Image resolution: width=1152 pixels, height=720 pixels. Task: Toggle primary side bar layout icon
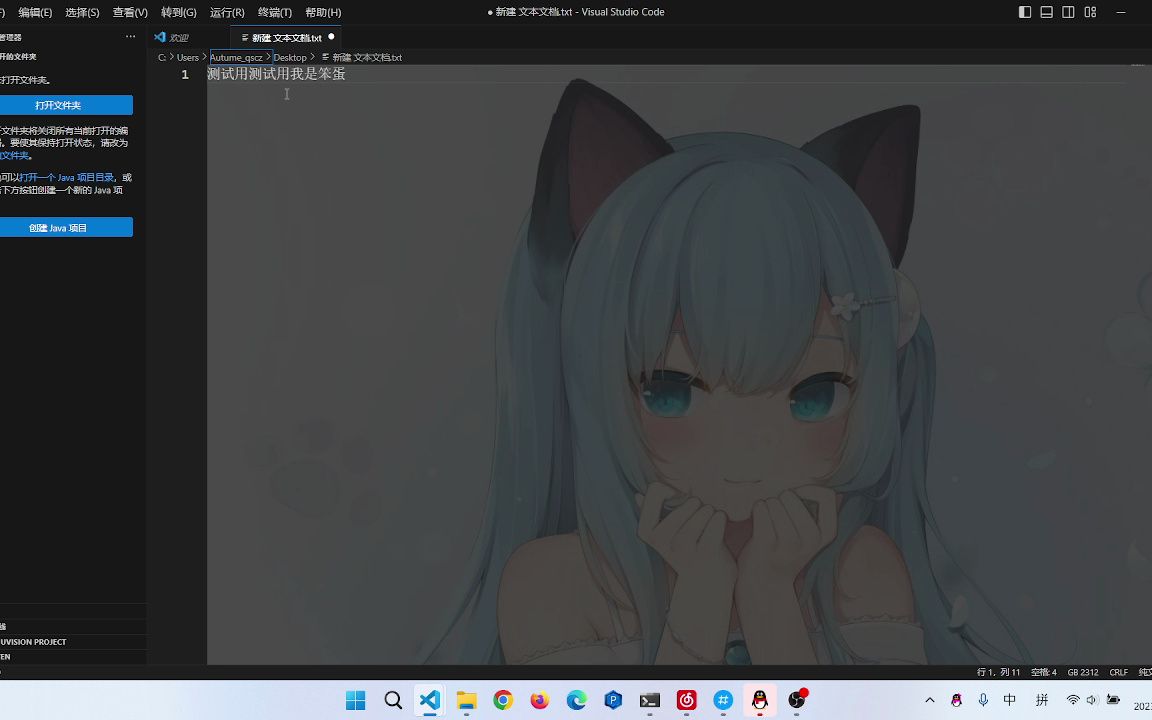pyautogui.click(x=1025, y=12)
